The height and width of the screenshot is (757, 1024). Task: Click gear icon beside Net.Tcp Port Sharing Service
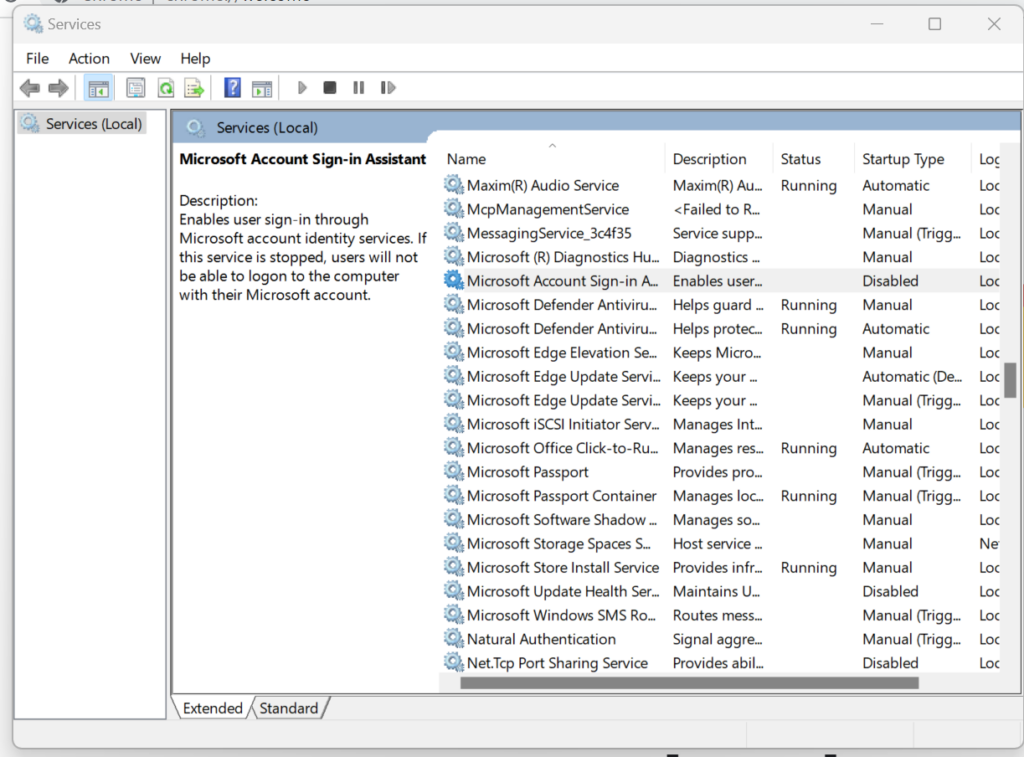coord(454,662)
